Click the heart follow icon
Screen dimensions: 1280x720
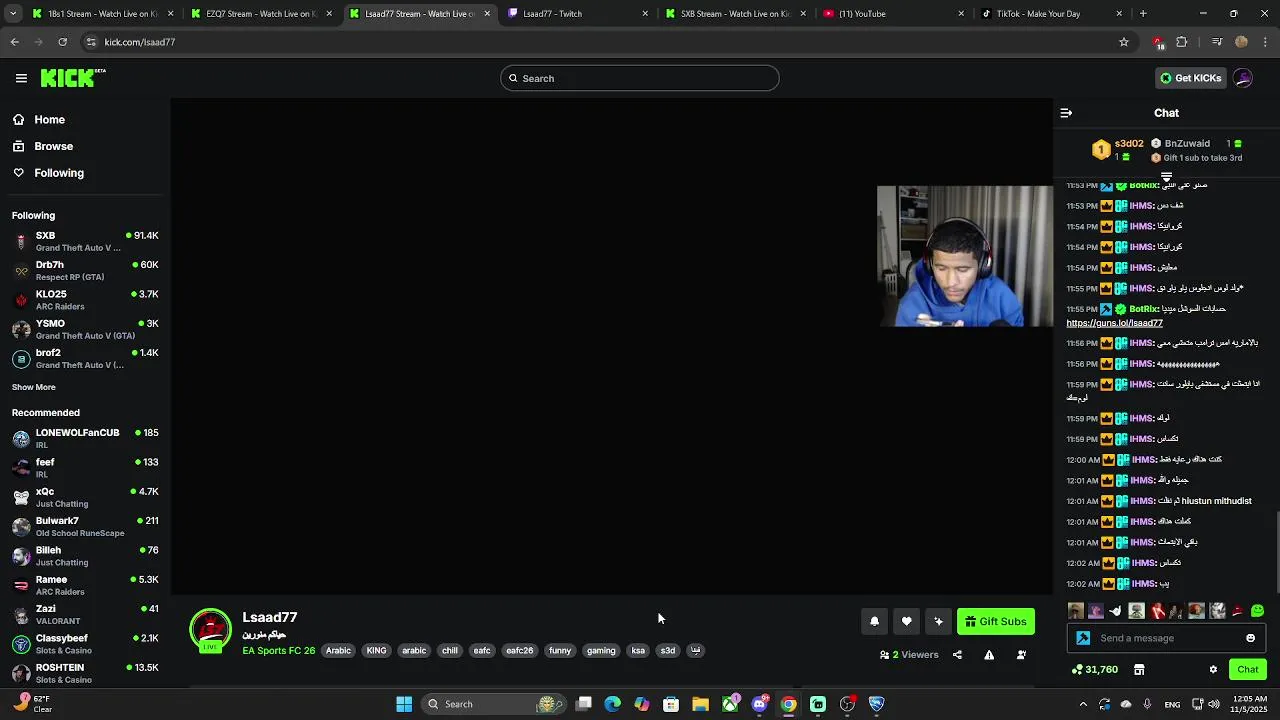click(906, 622)
